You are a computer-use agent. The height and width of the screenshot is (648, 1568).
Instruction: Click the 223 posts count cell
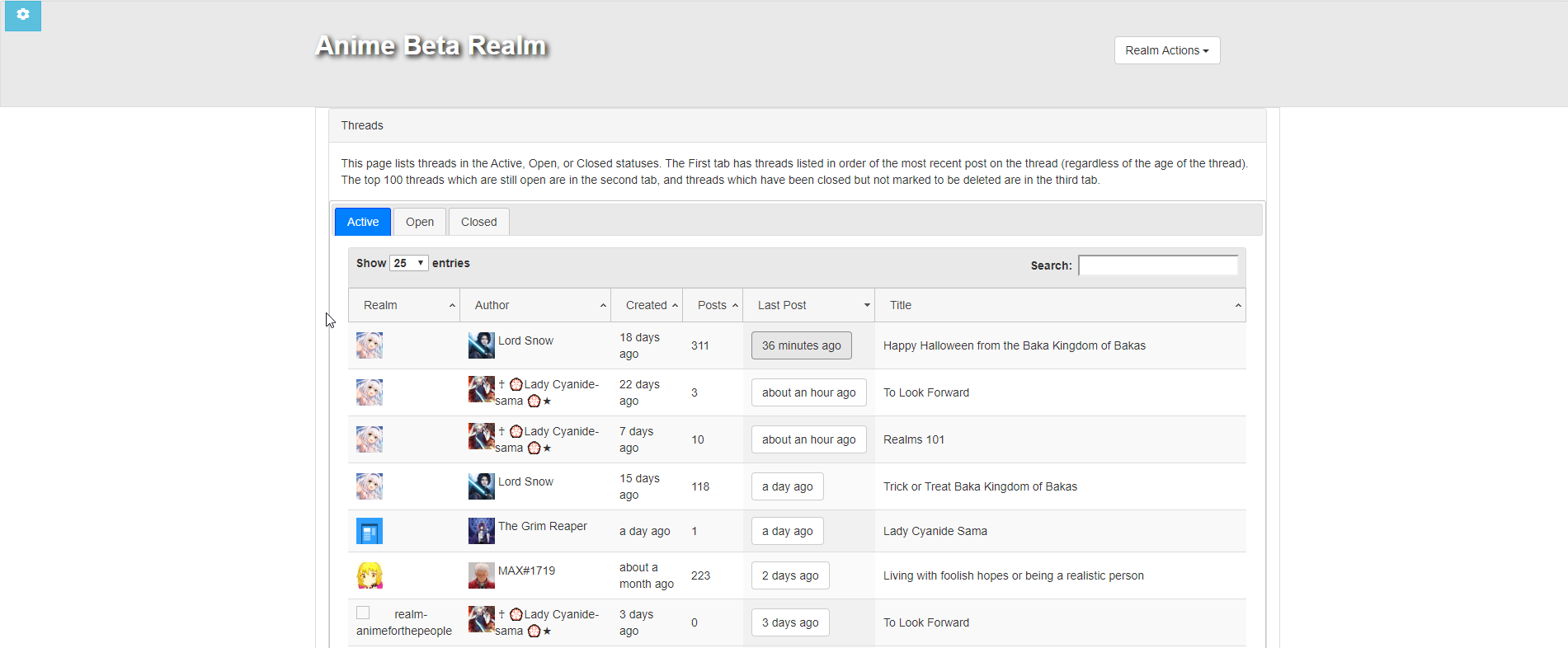(713, 575)
